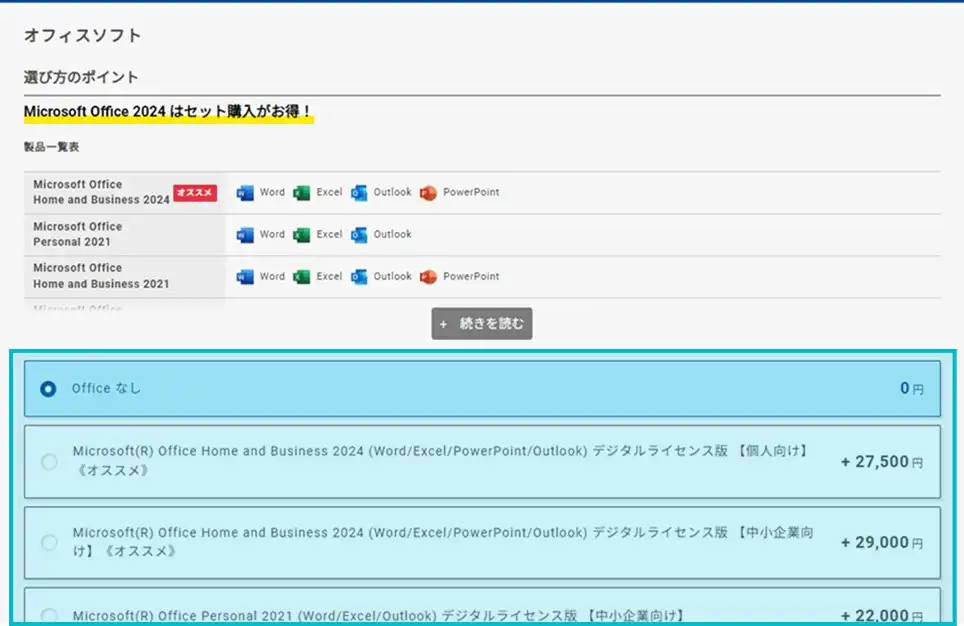
Task: Click 'Outlook' label in Personal 2021 row
Action: (392, 234)
